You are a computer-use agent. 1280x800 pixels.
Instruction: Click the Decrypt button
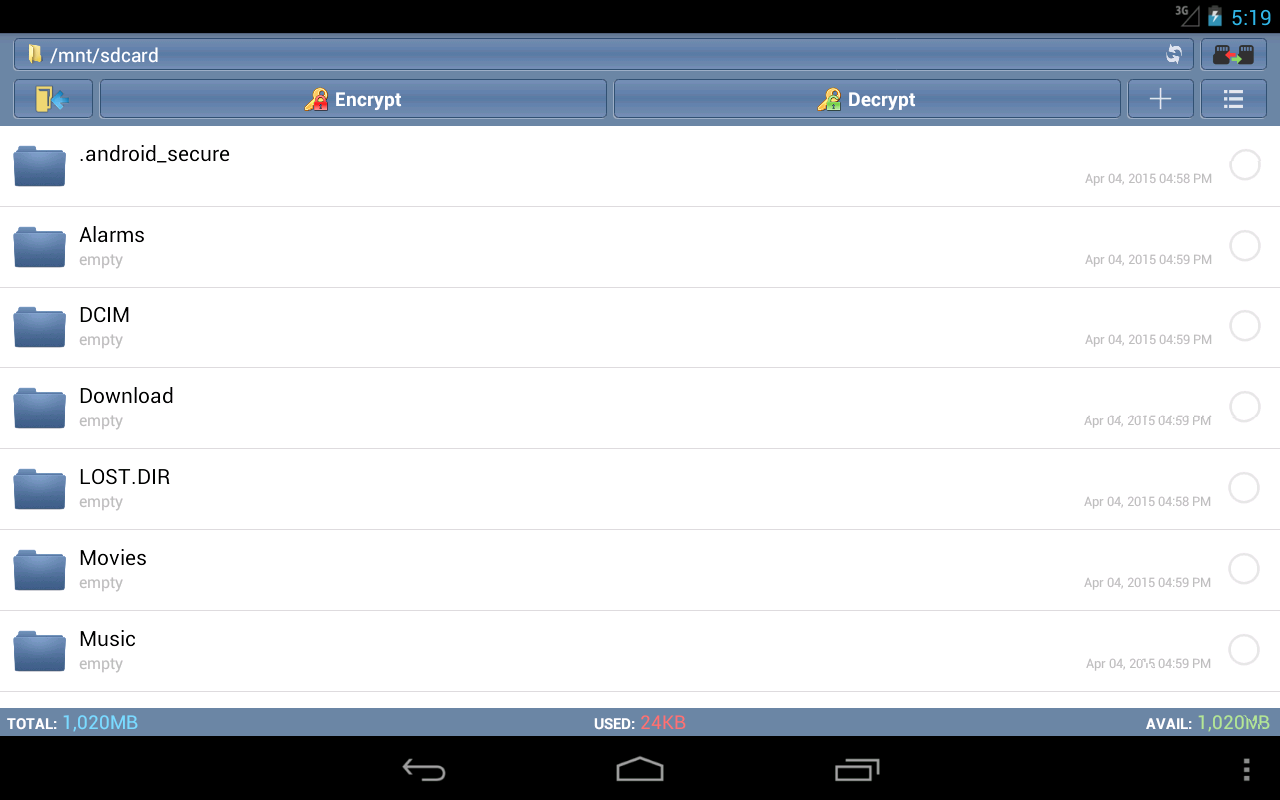[867, 99]
